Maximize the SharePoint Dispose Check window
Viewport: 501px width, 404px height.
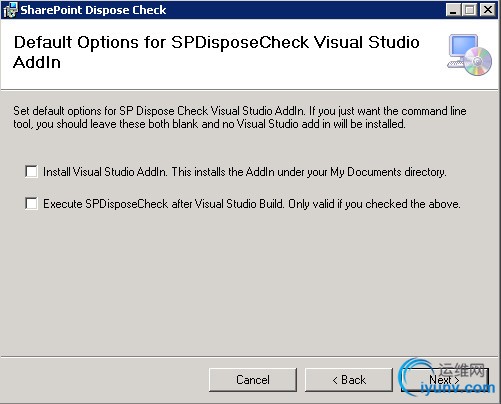pyautogui.click(x=470, y=10)
